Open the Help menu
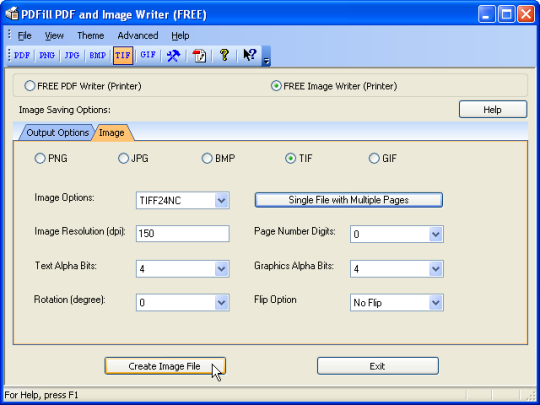 coord(180,35)
